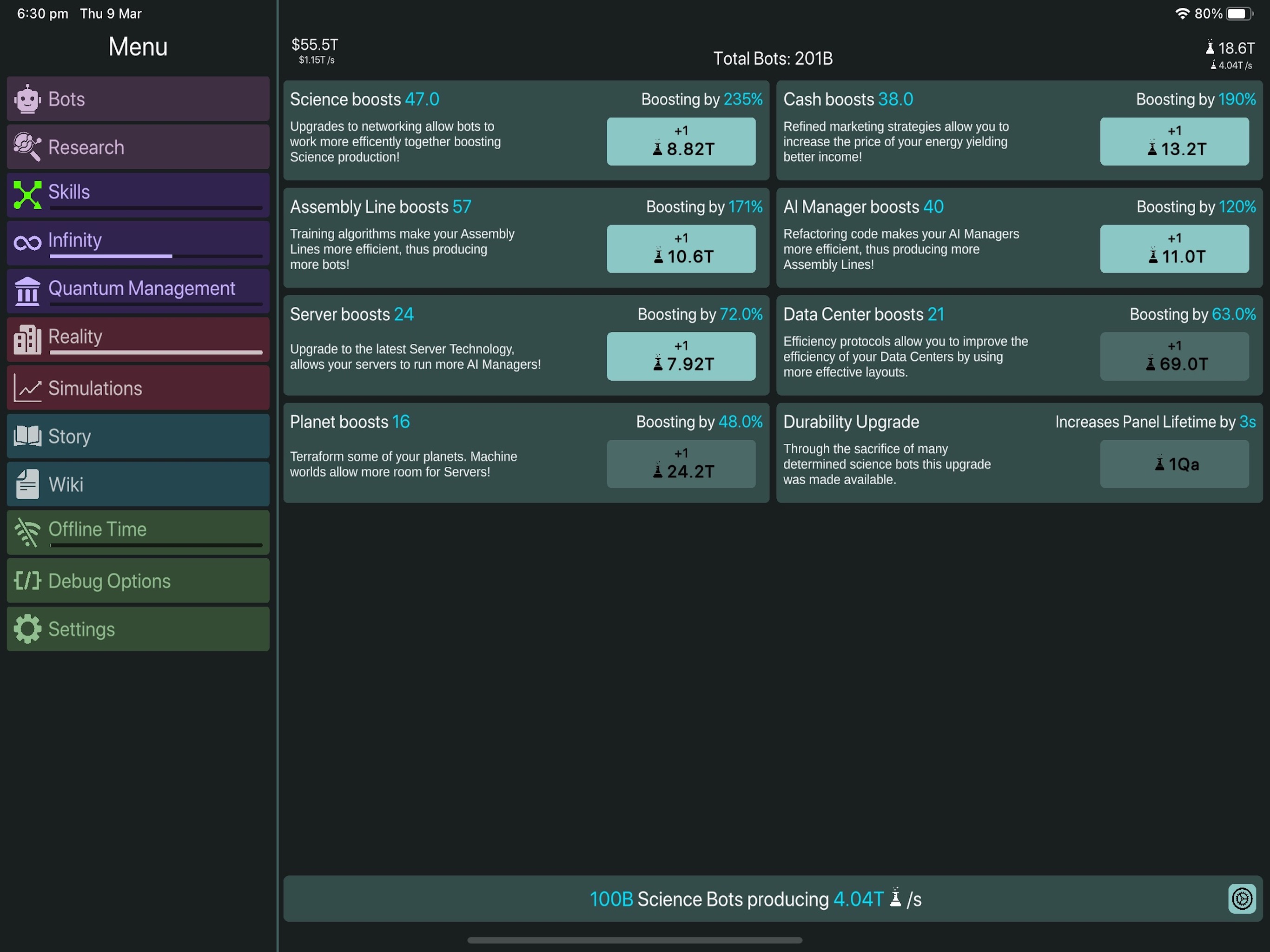Image resolution: width=1270 pixels, height=952 pixels.
Task: Click the Durability Upgrade 1Qa button
Action: click(1174, 464)
